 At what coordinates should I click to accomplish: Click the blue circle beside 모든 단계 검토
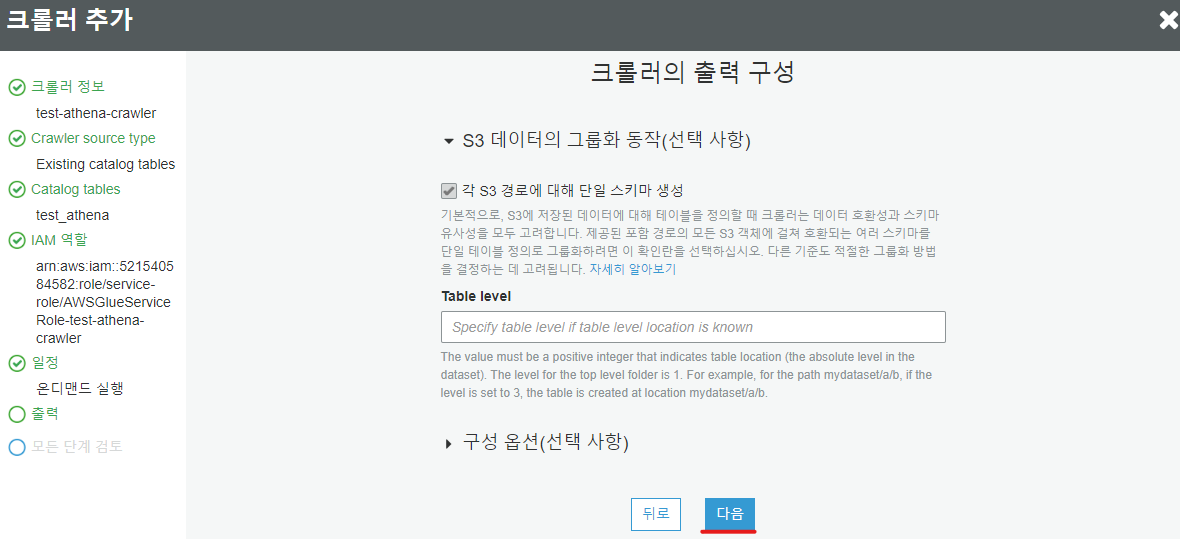click(x=17, y=447)
